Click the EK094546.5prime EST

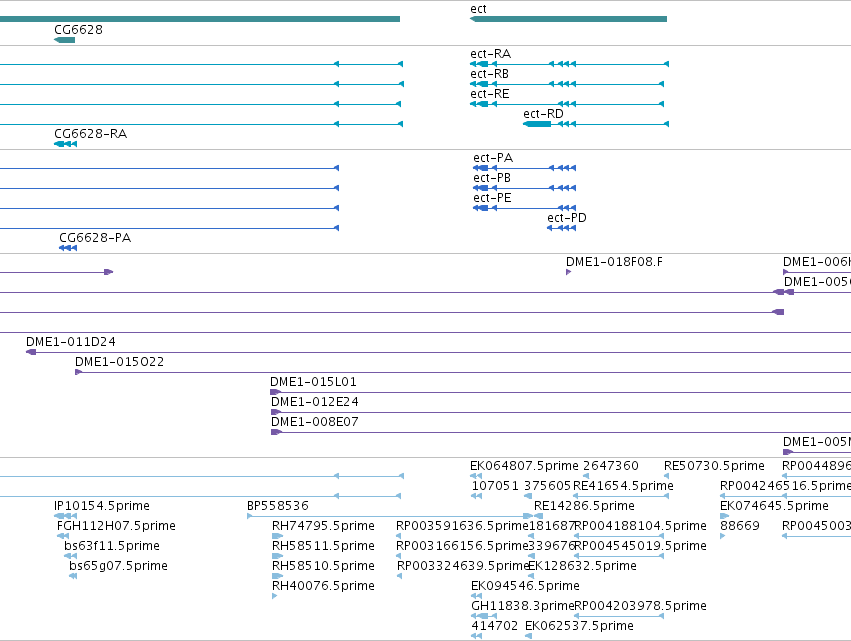477,596
